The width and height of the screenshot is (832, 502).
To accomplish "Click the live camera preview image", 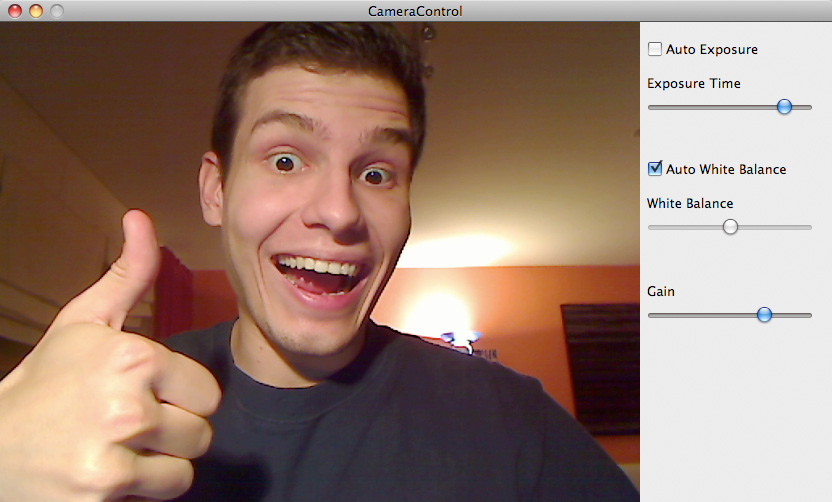I will [x=320, y=262].
